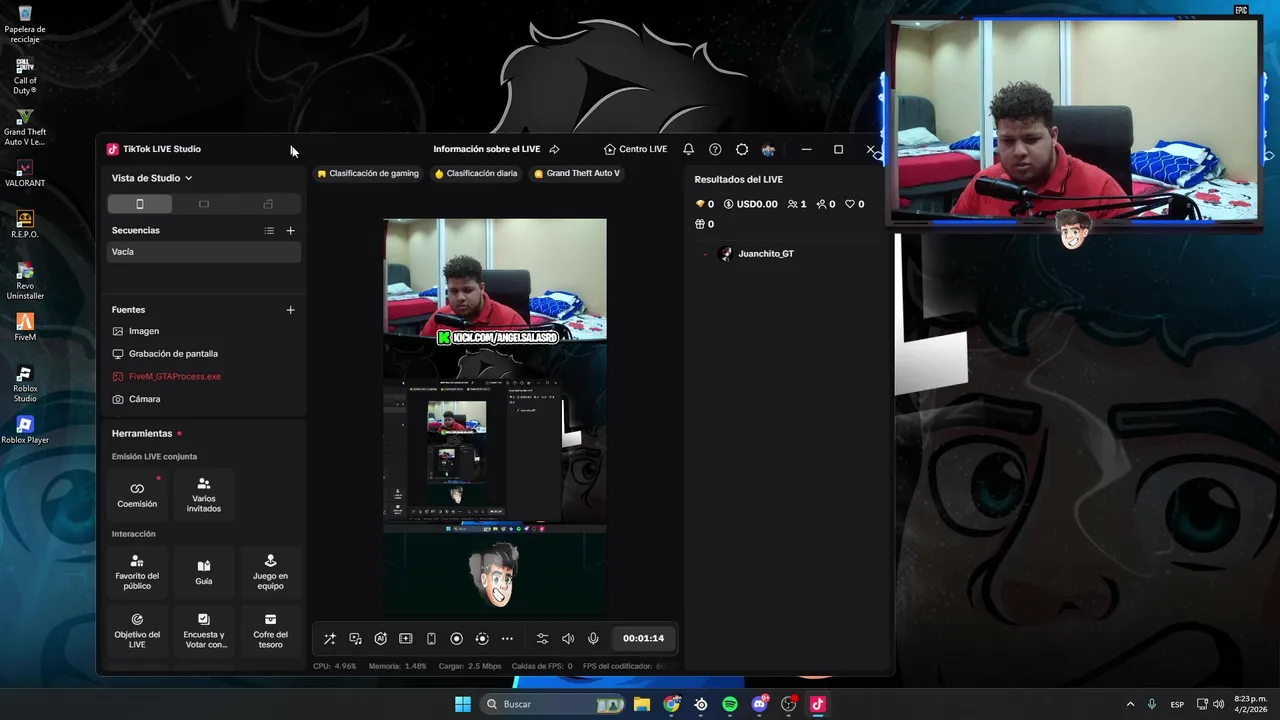The height and width of the screenshot is (720, 1280).
Task: Open Discord from the taskbar
Action: pos(759,704)
